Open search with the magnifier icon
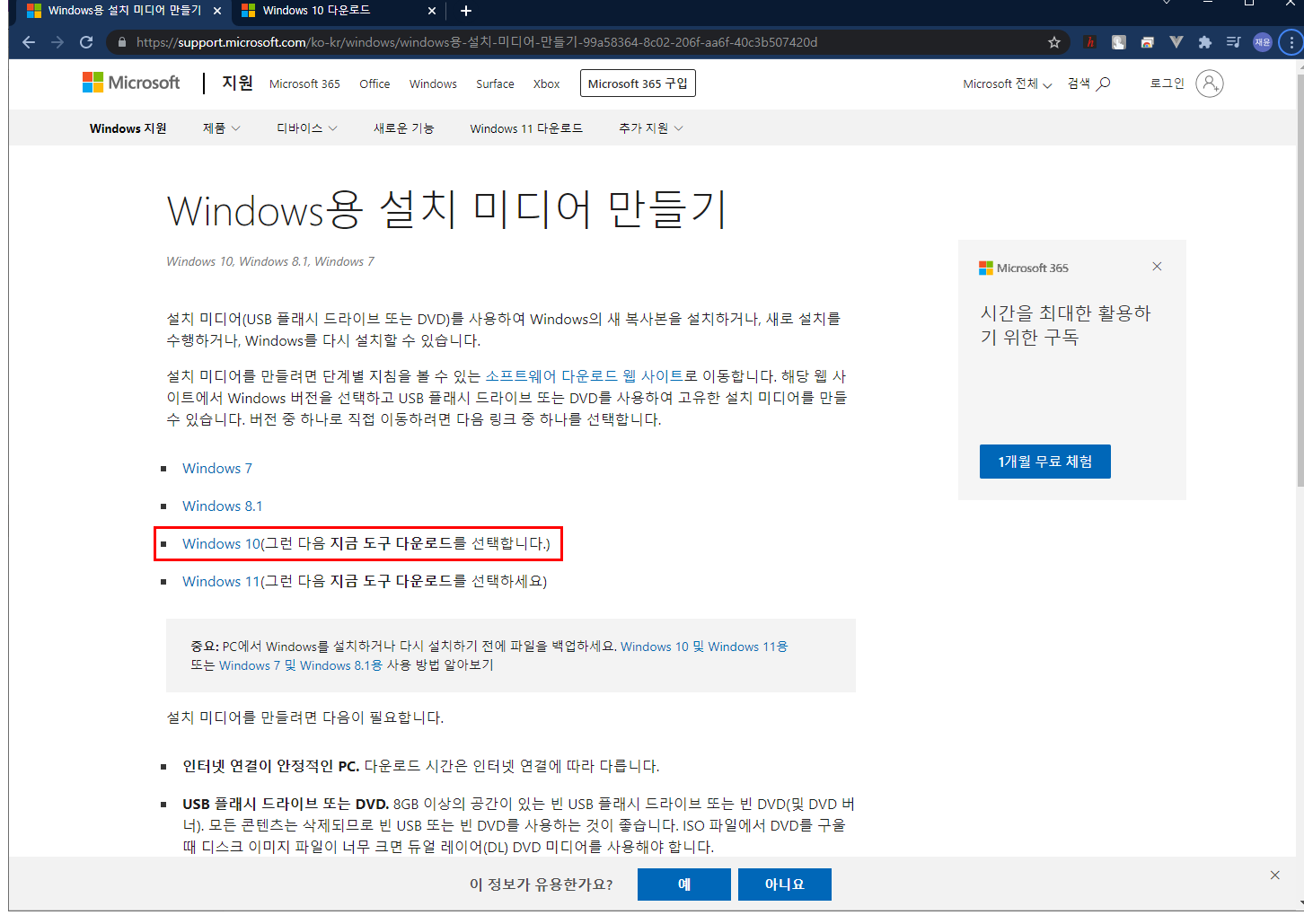The height and width of the screenshot is (924, 1304). tap(1104, 84)
